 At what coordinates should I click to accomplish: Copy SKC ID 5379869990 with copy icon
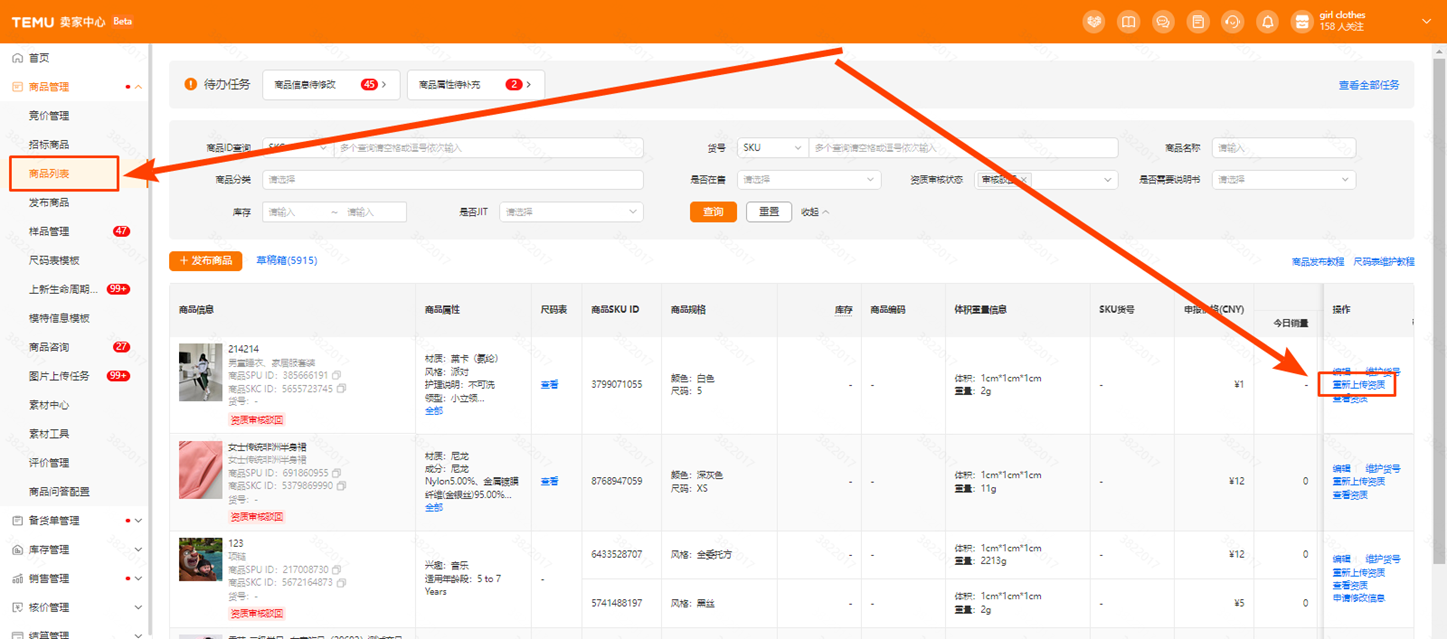pyautogui.click(x=342, y=486)
